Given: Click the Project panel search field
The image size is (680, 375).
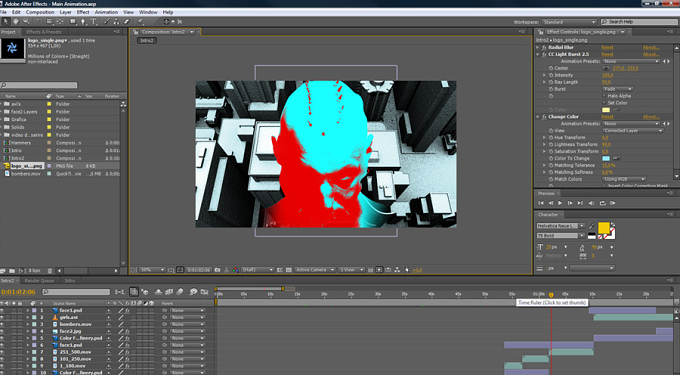Looking at the screenshot, I should (39, 85).
